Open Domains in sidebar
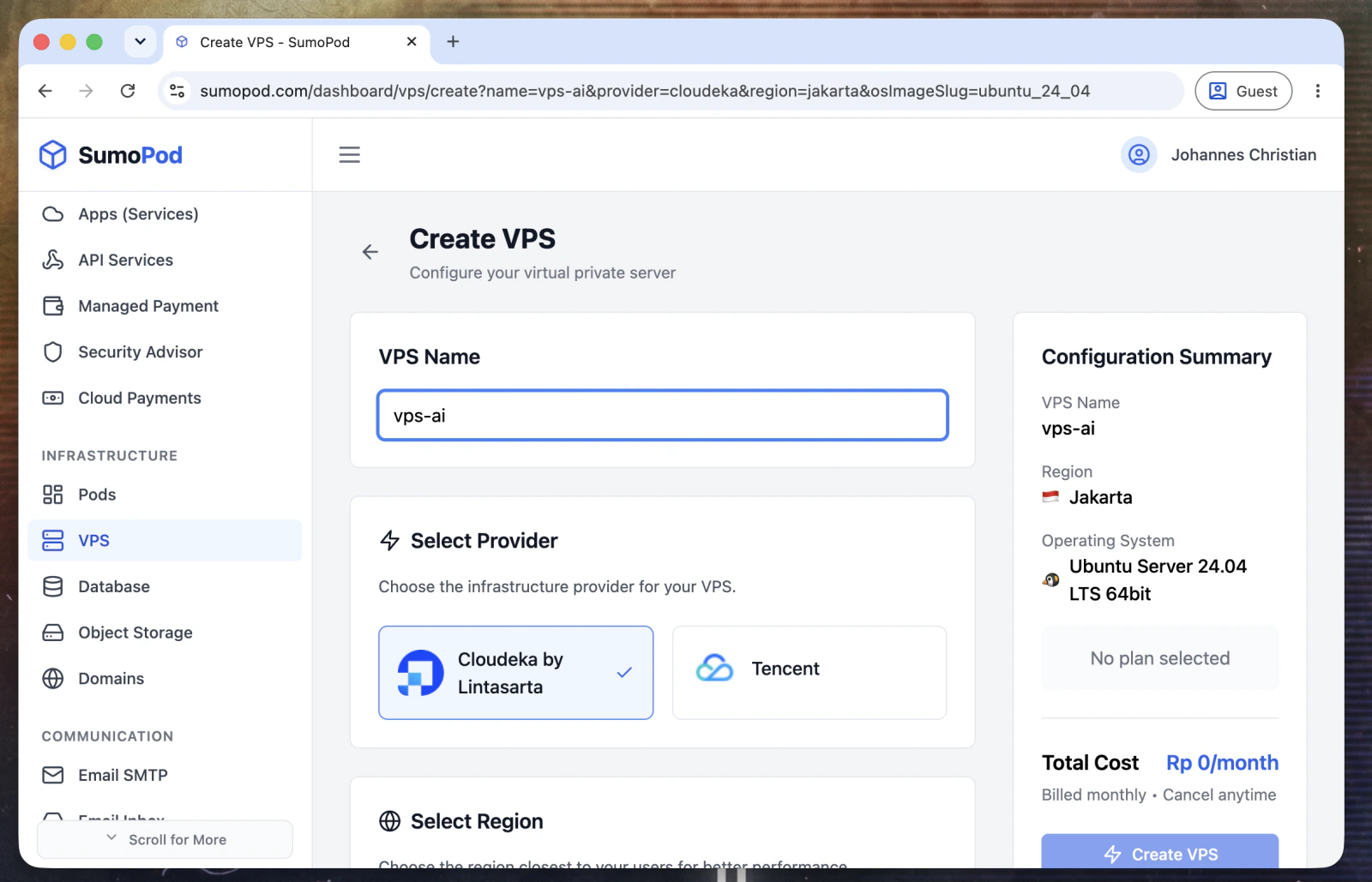The width and height of the screenshot is (1372, 882). click(x=165, y=679)
